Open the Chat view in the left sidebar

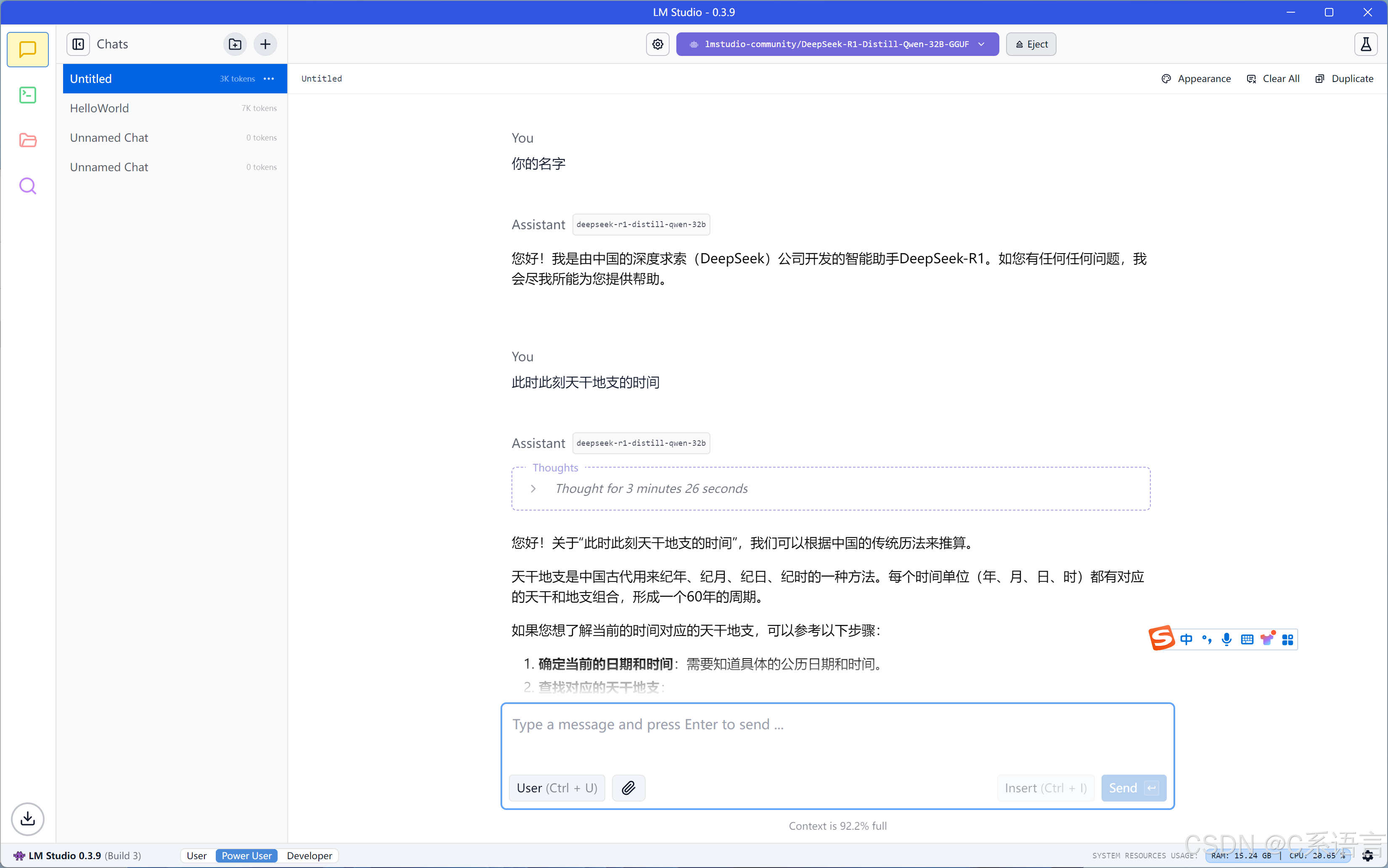point(28,49)
